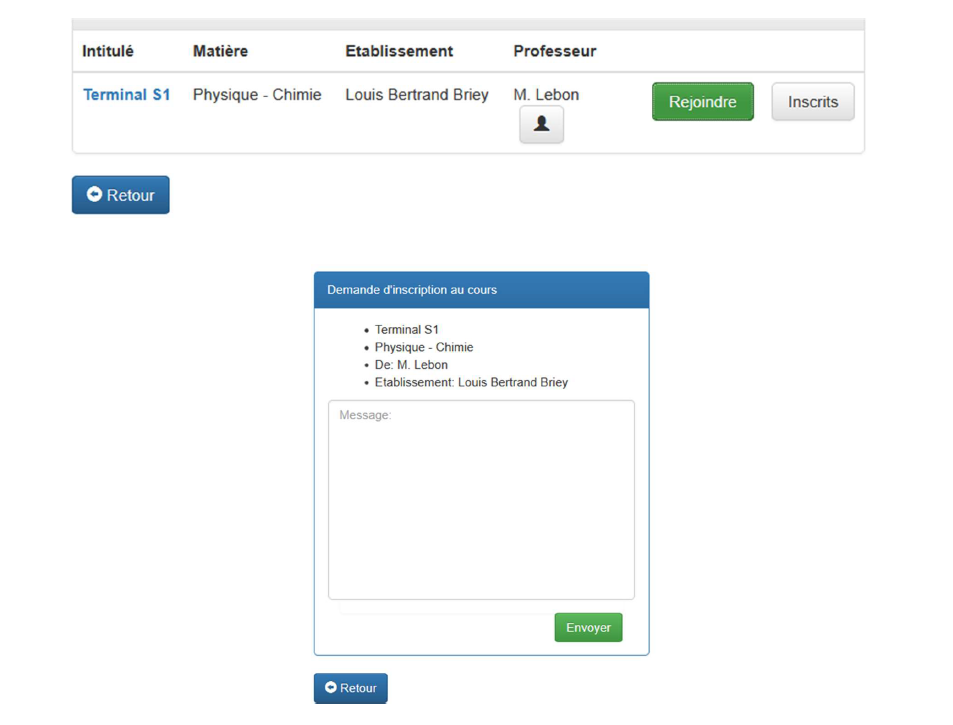Click the Matière column header
Image resolution: width=953 pixels, height=725 pixels.
tap(220, 51)
